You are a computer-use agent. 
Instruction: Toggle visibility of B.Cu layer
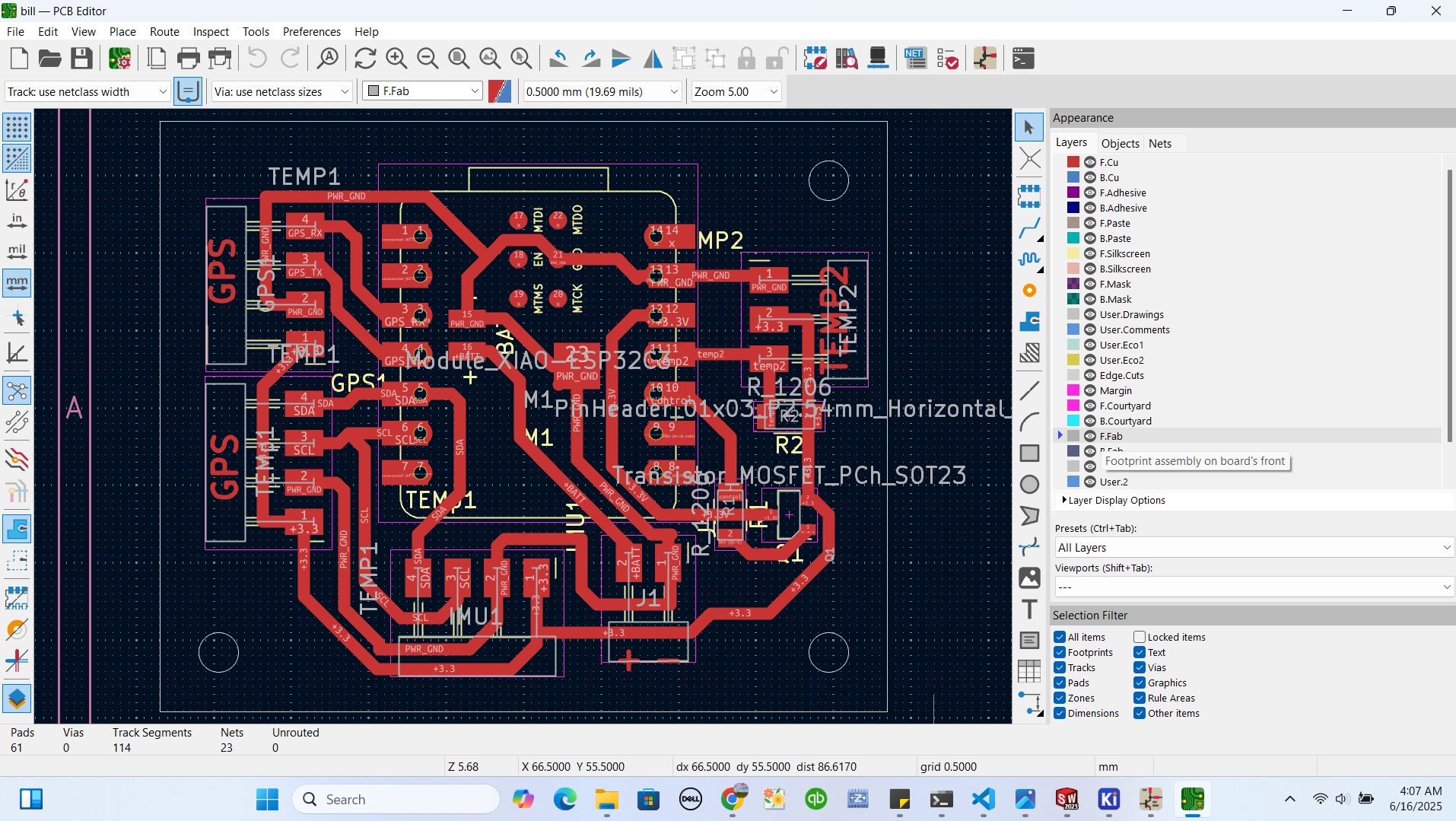[1090, 177]
